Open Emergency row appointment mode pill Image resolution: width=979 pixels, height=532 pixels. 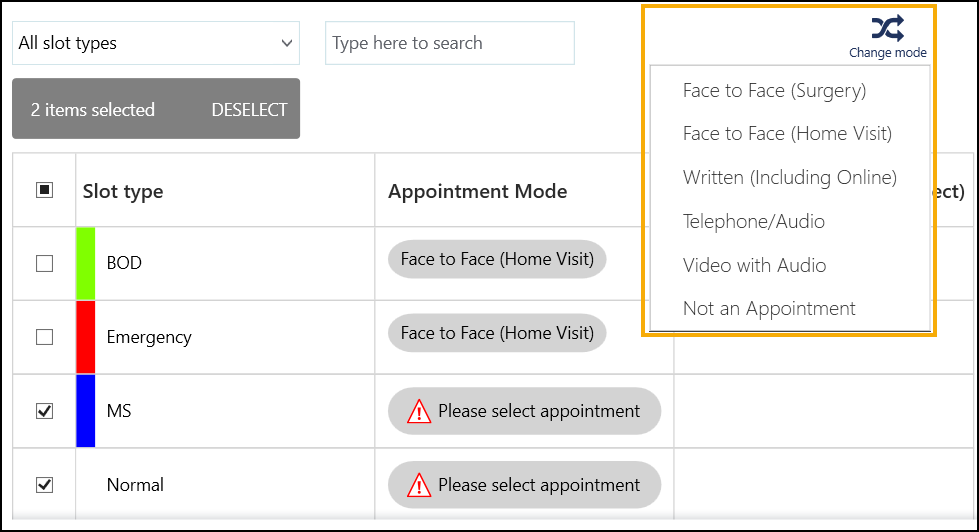click(x=497, y=333)
